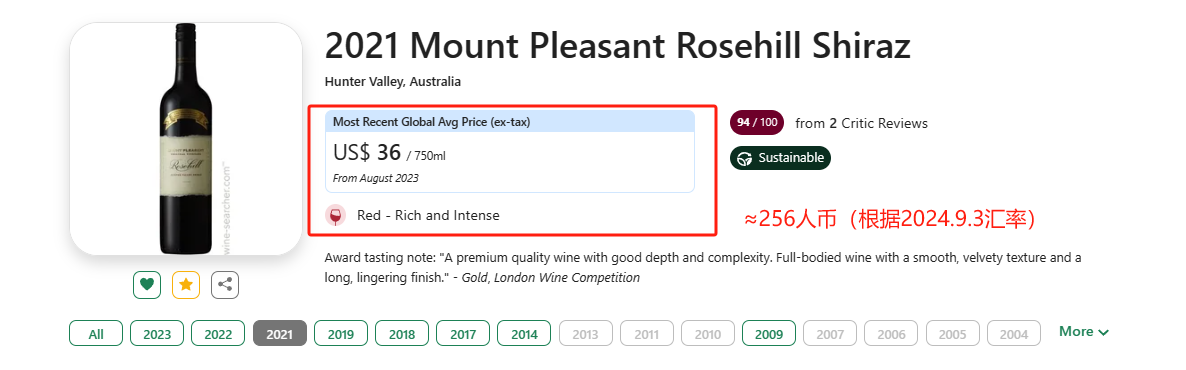Image resolution: width=1186 pixels, height=370 pixels.
Task: Select the currently active 2021 vintage tab
Action: tap(280, 334)
